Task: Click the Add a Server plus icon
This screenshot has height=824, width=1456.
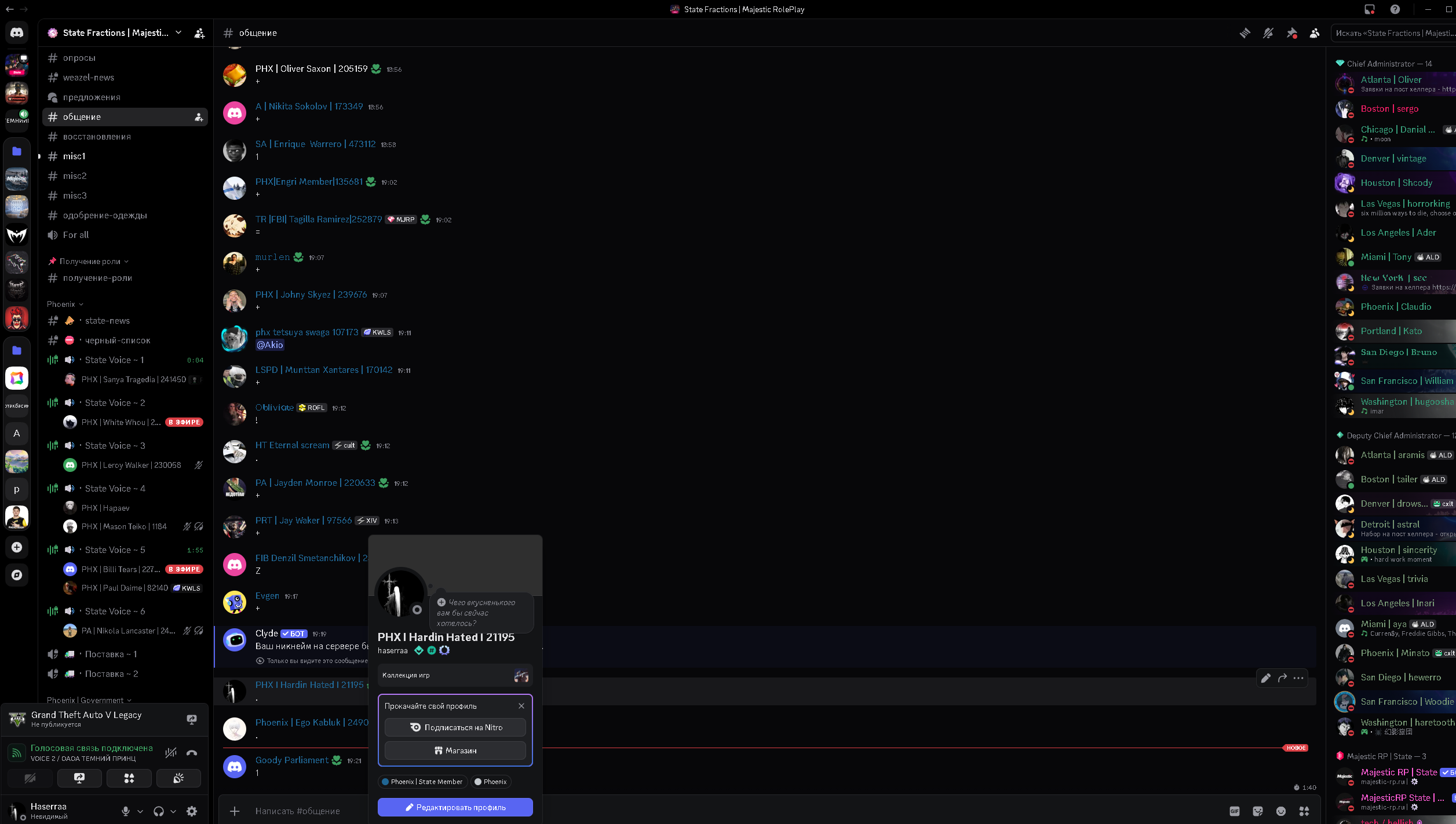Action: tap(17, 547)
